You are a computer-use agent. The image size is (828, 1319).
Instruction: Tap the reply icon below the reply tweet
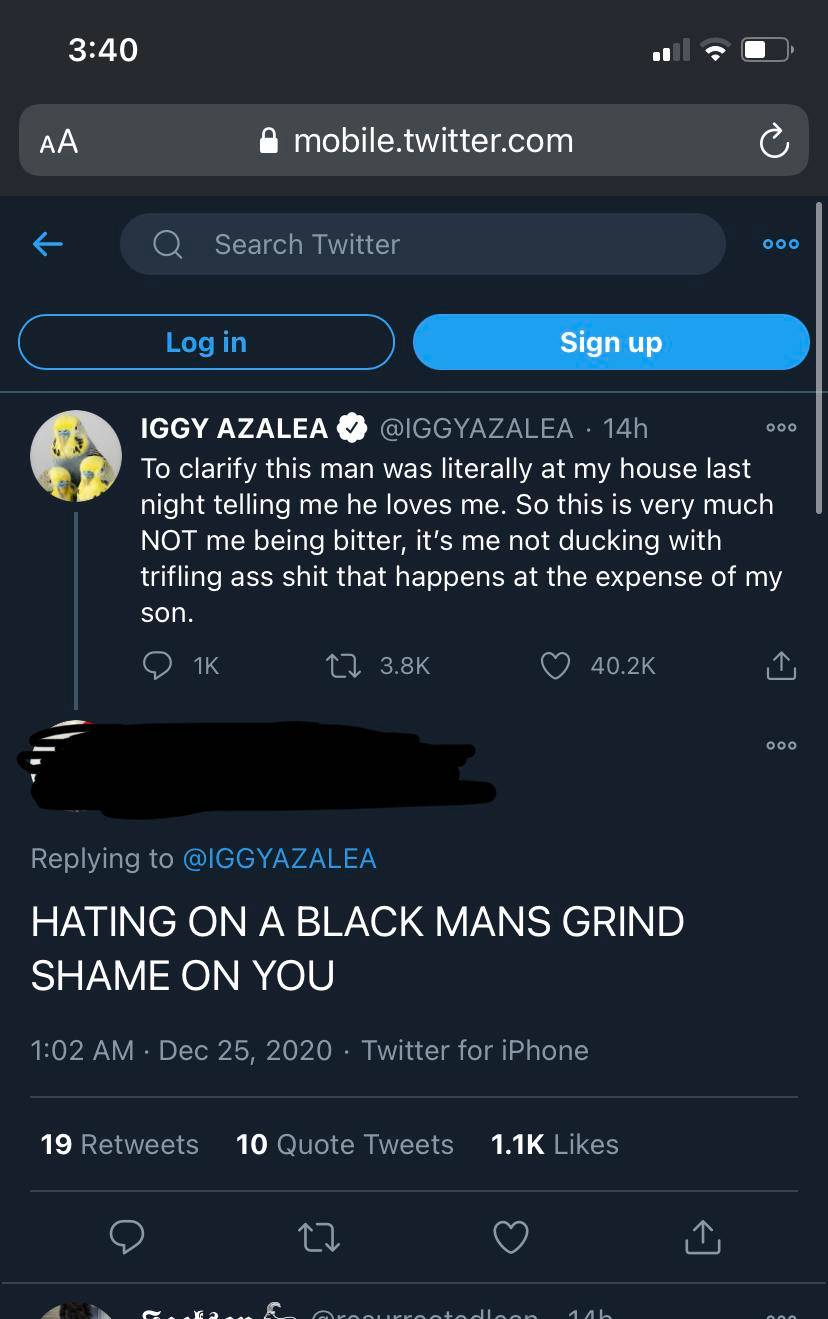pyautogui.click(x=127, y=1237)
